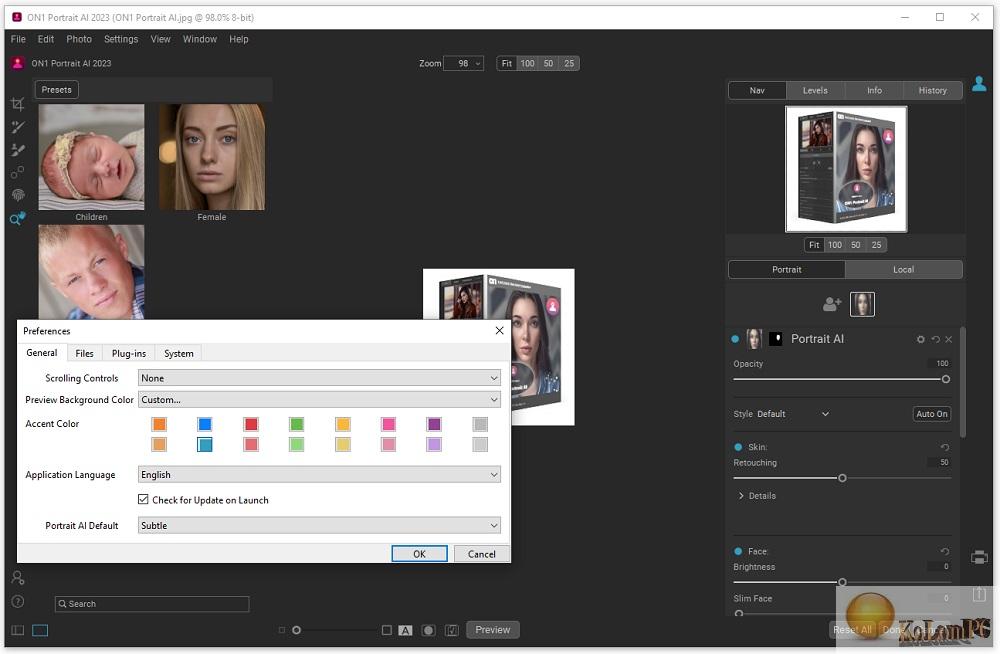Reset the Skin section

(945, 447)
